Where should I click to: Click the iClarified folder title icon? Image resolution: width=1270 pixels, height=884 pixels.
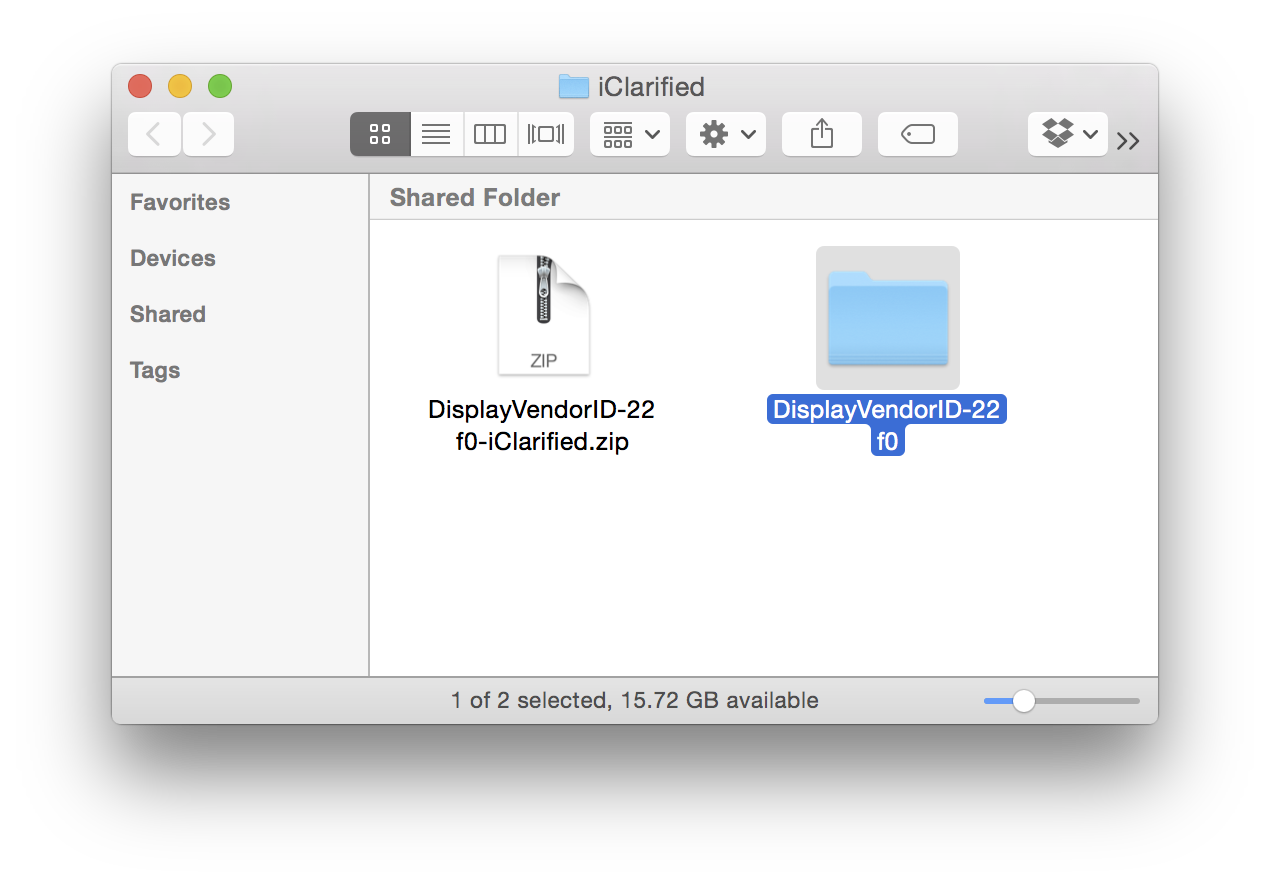click(x=574, y=86)
